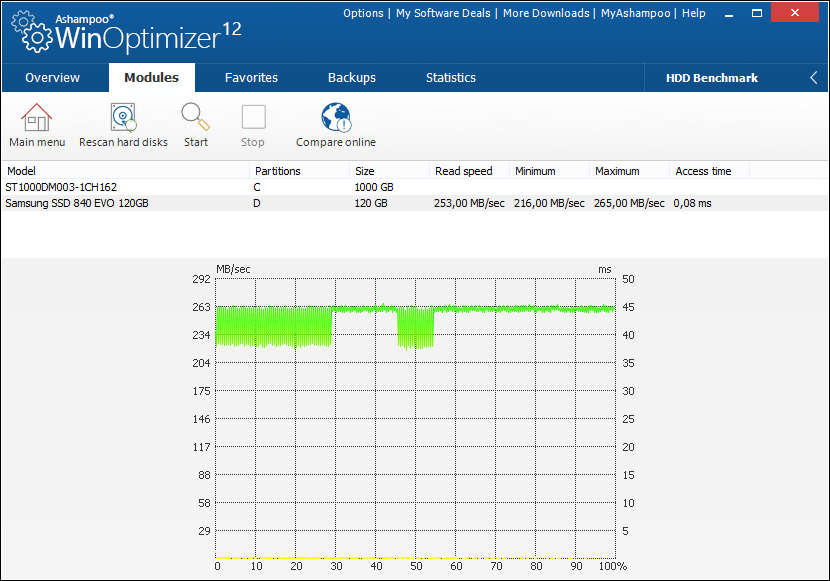Select the Samsung SSD 840 EVO 120GB row

(415, 203)
